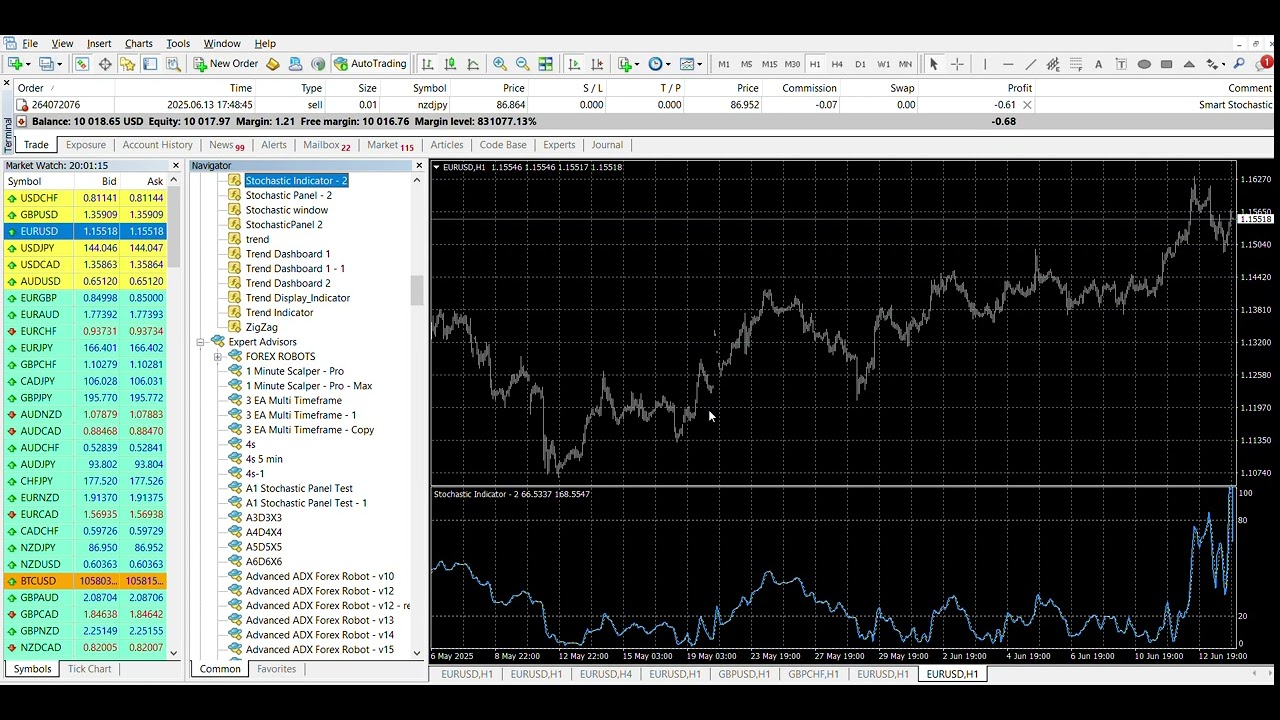Open the Charts menu

(x=138, y=44)
